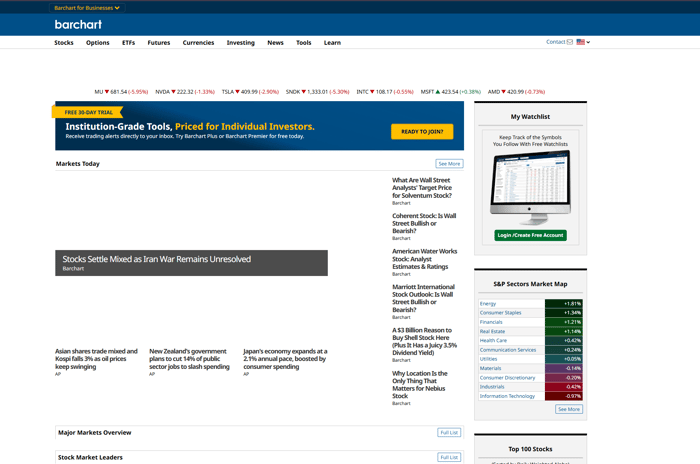Click the +1.81% Energy color cell
This screenshot has width=700, height=464.
click(563, 304)
